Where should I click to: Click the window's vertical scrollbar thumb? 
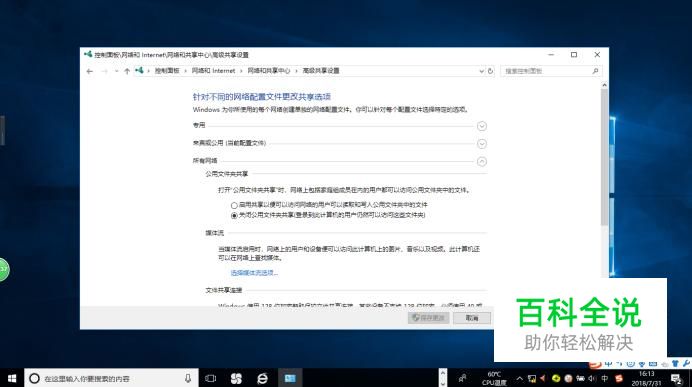pyautogui.click(x=604, y=157)
